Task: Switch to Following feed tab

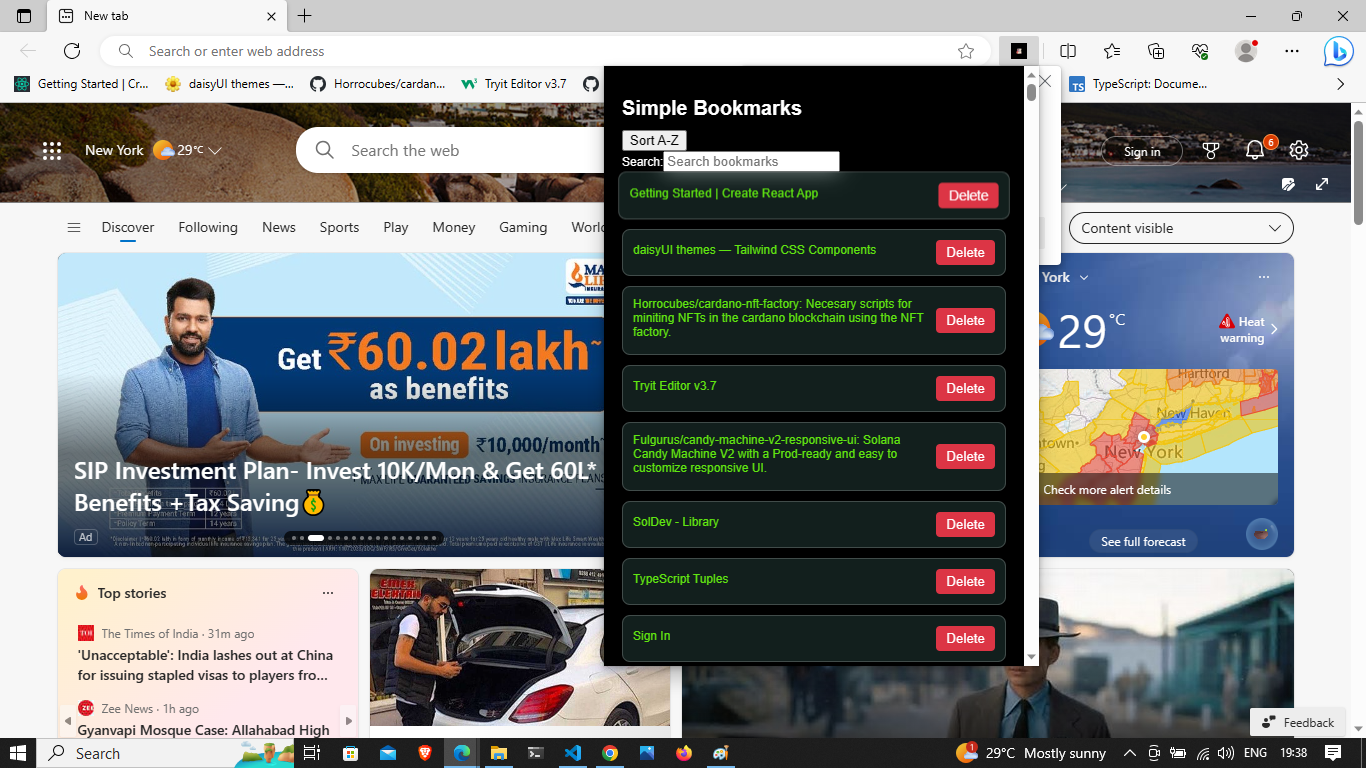Action: point(208,227)
